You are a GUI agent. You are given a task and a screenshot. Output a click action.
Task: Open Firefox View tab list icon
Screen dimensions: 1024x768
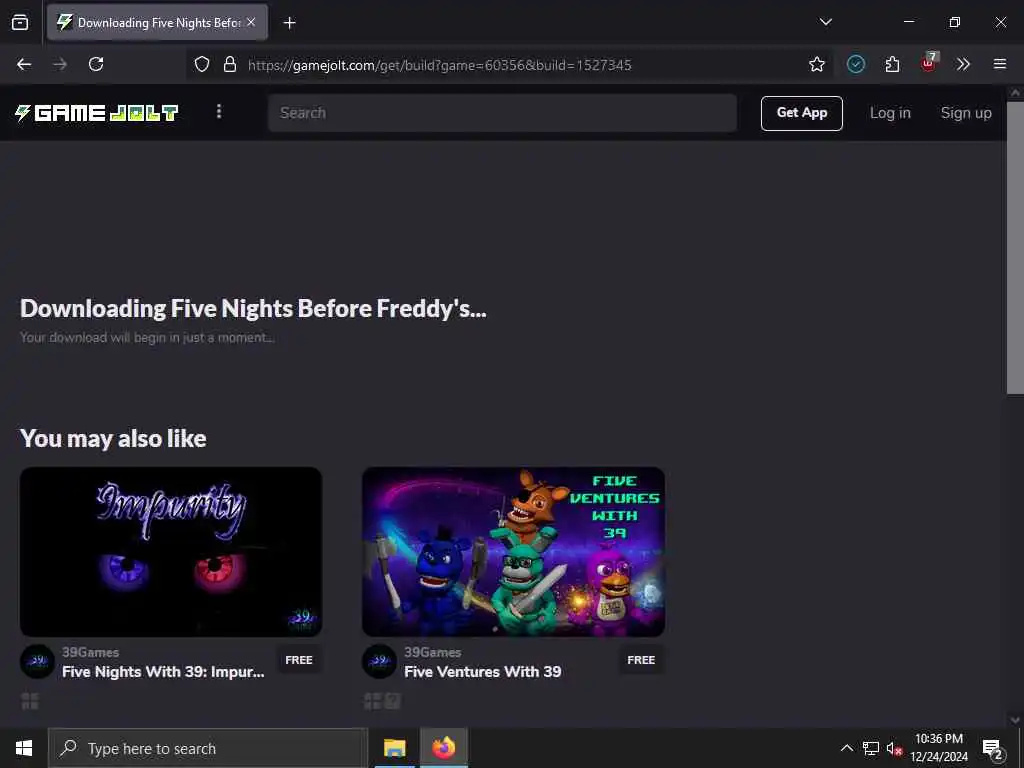coord(20,22)
